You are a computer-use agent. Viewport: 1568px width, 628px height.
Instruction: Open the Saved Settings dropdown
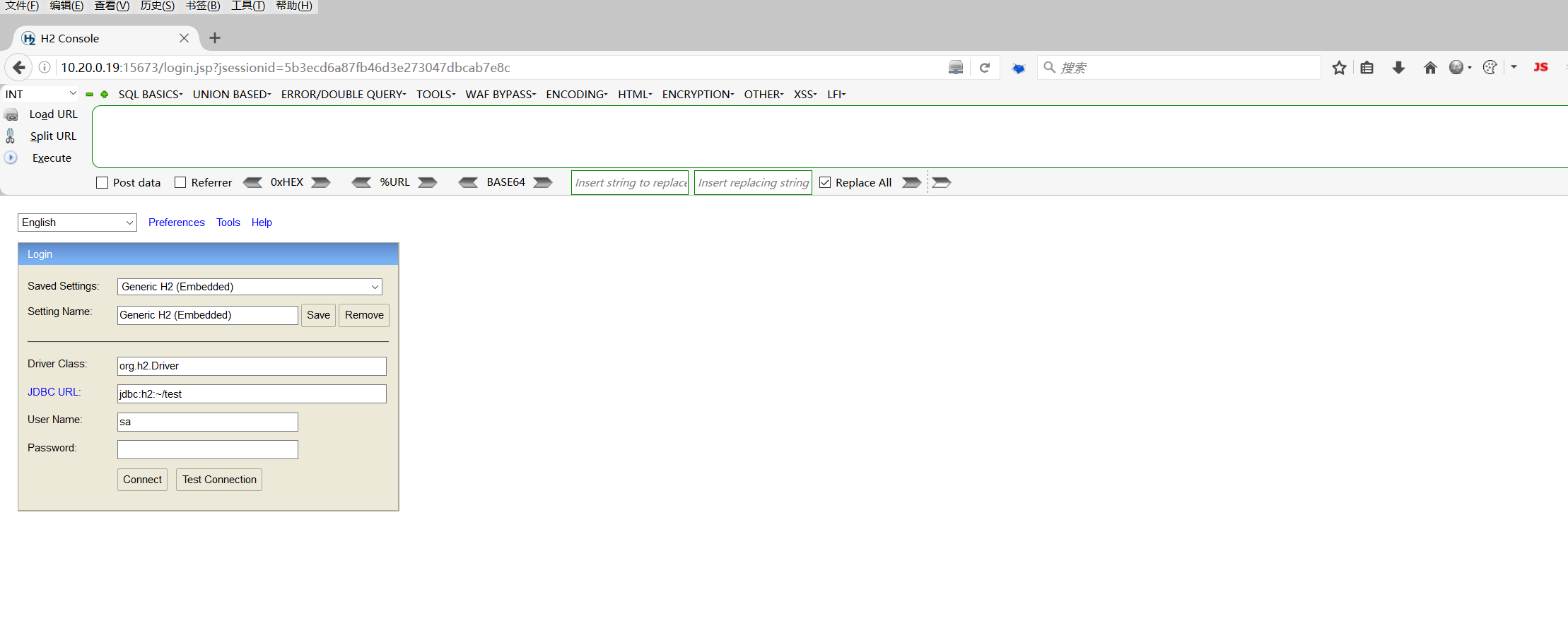tap(250, 287)
